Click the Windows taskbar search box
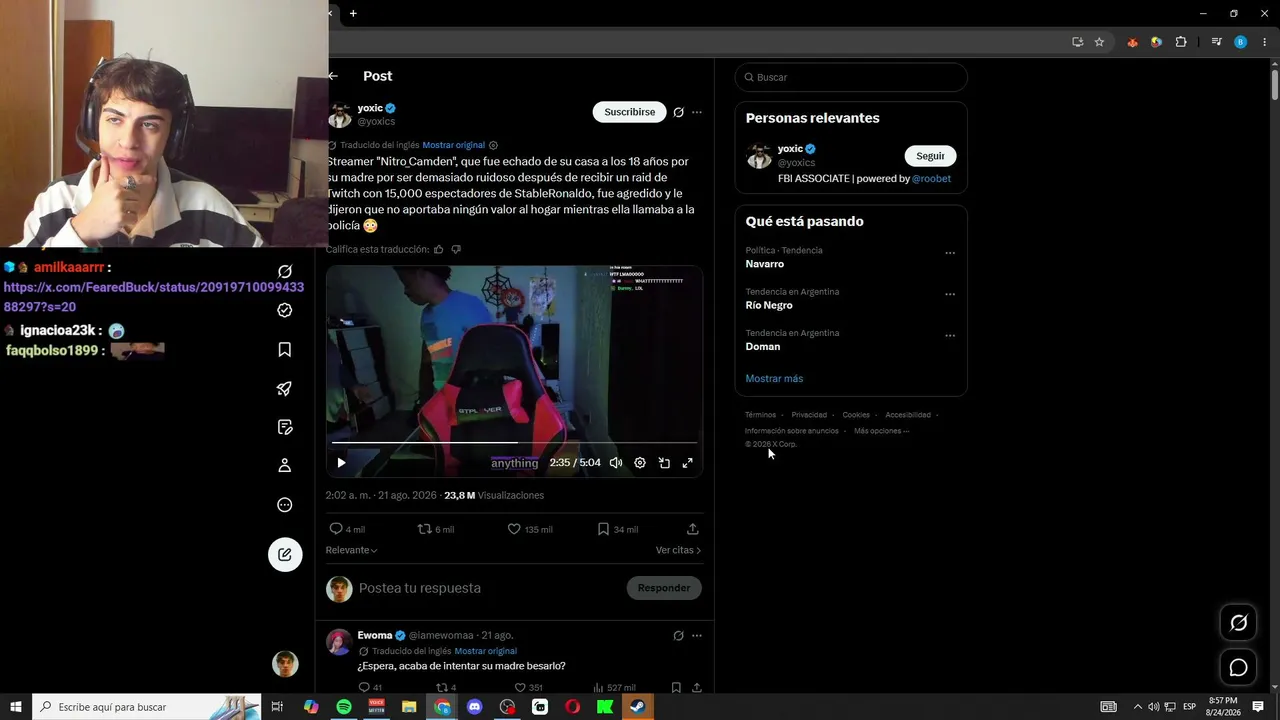 (x=147, y=707)
